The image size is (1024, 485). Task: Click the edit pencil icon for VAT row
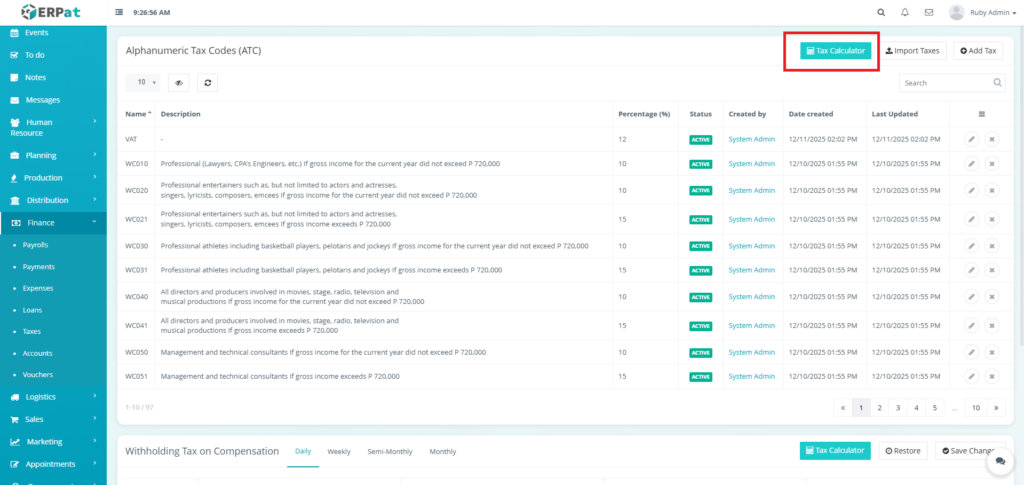pyautogui.click(x=971, y=139)
